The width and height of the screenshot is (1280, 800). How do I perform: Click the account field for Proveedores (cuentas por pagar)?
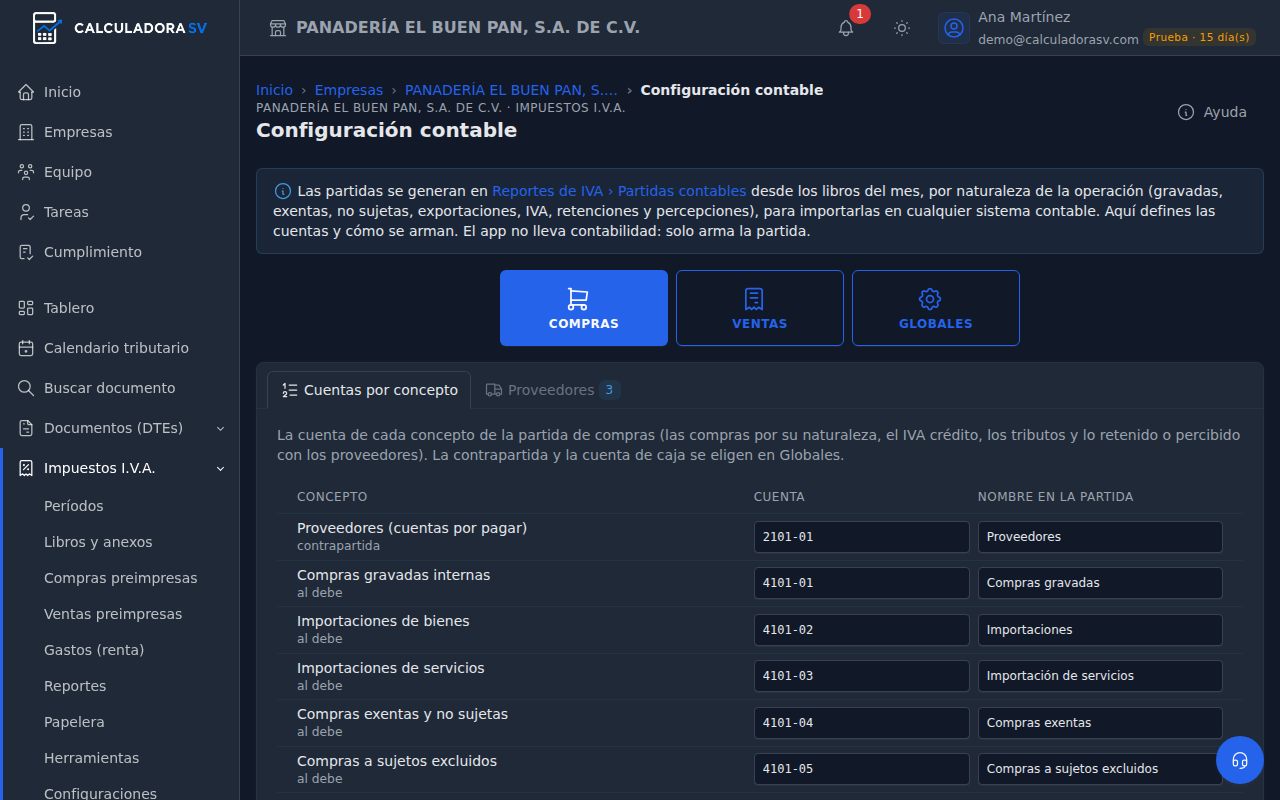click(862, 537)
